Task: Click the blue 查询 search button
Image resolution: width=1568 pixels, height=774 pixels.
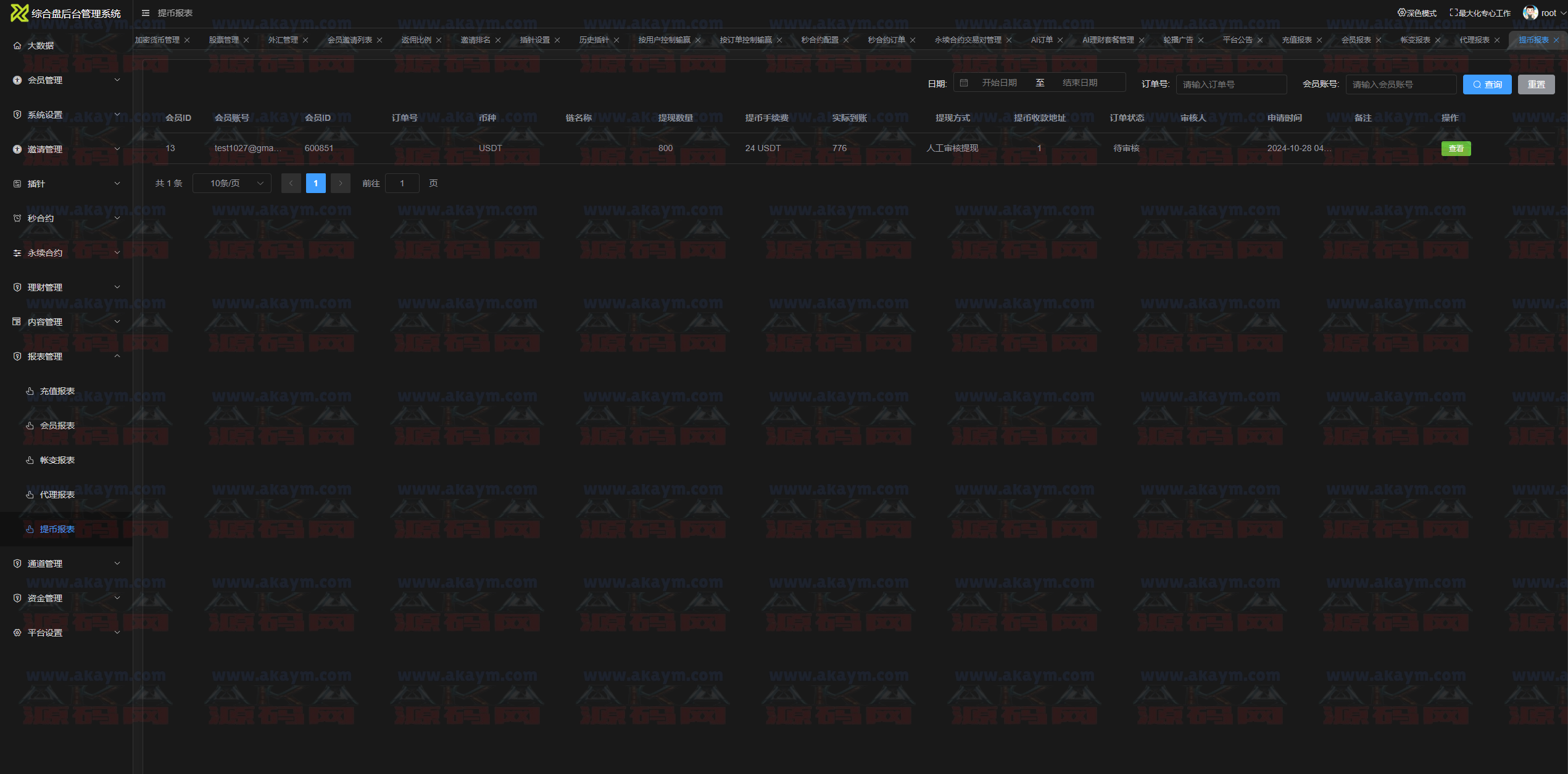Action: 1487,84
